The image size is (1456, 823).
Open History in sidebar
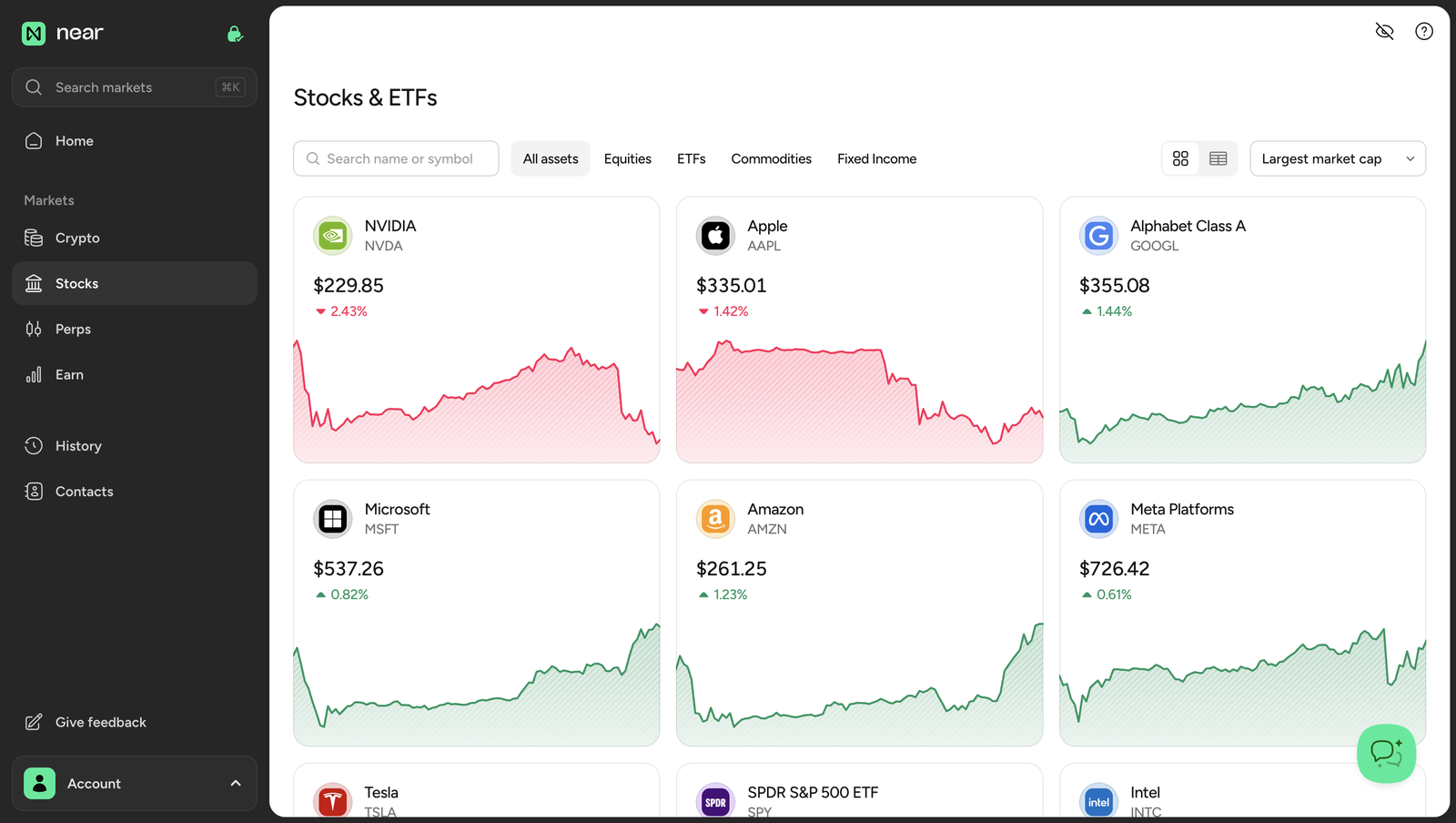click(x=135, y=445)
